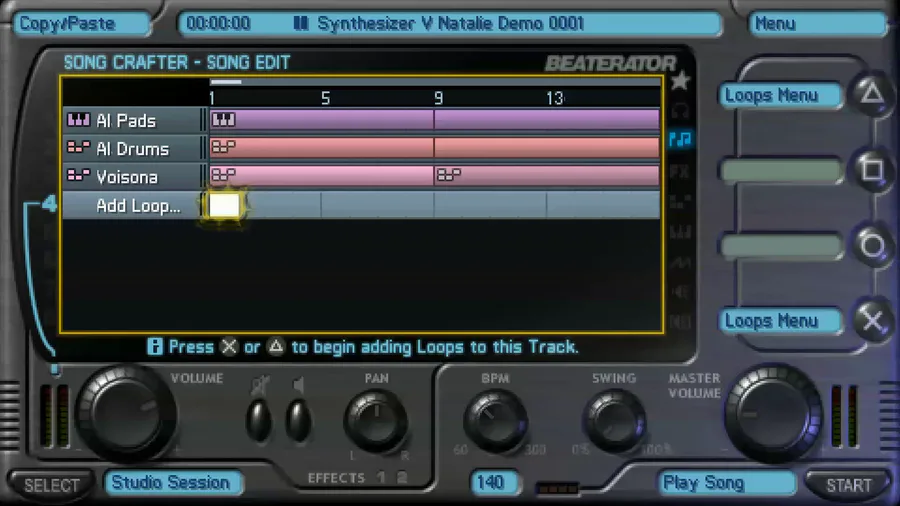The width and height of the screenshot is (900, 506).
Task: Click the square button icon
Action: click(872, 169)
